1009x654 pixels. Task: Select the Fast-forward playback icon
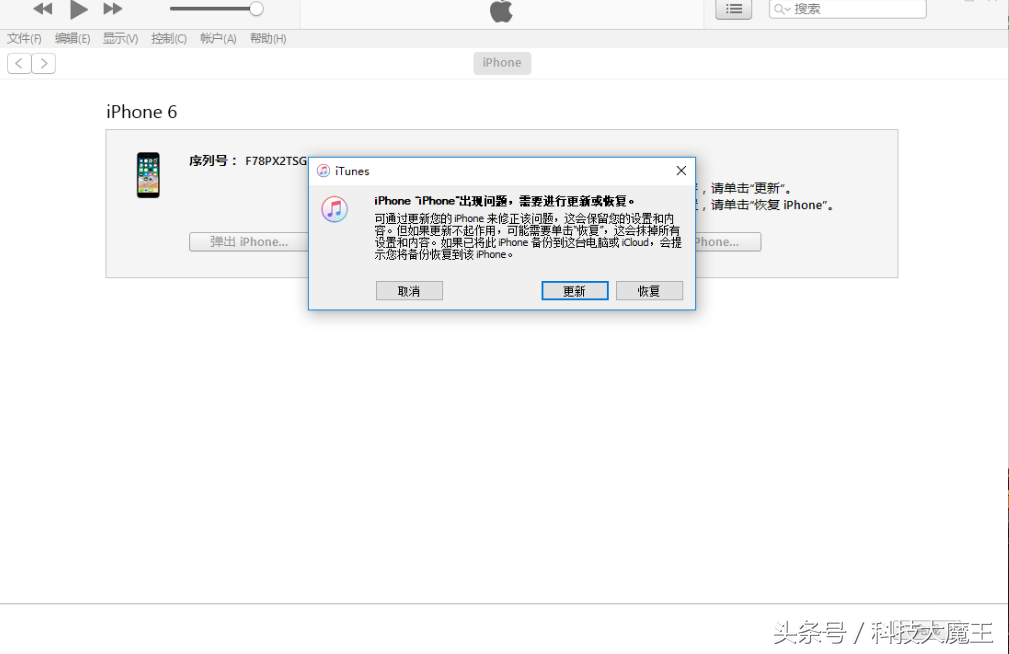(113, 11)
